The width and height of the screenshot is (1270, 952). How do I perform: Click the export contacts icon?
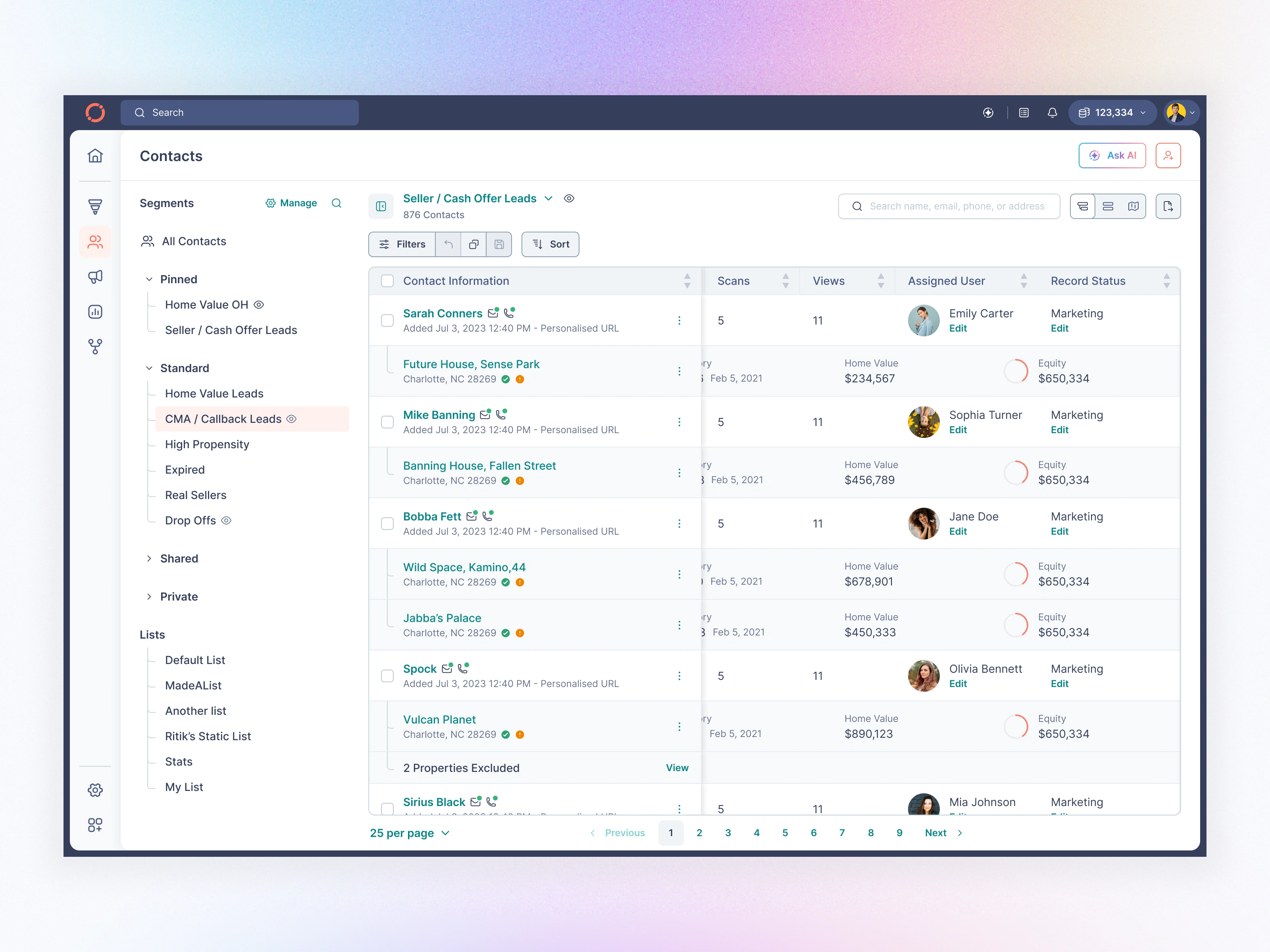[1169, 206]
